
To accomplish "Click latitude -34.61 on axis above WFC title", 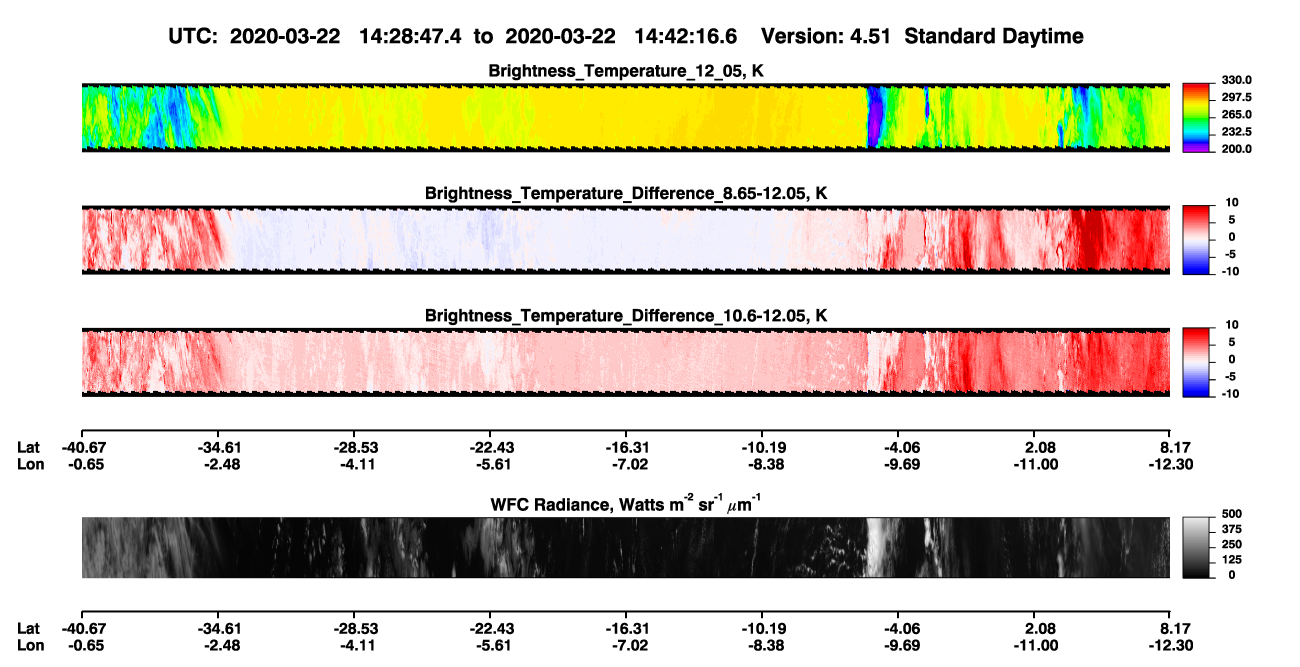I will 219,448.
